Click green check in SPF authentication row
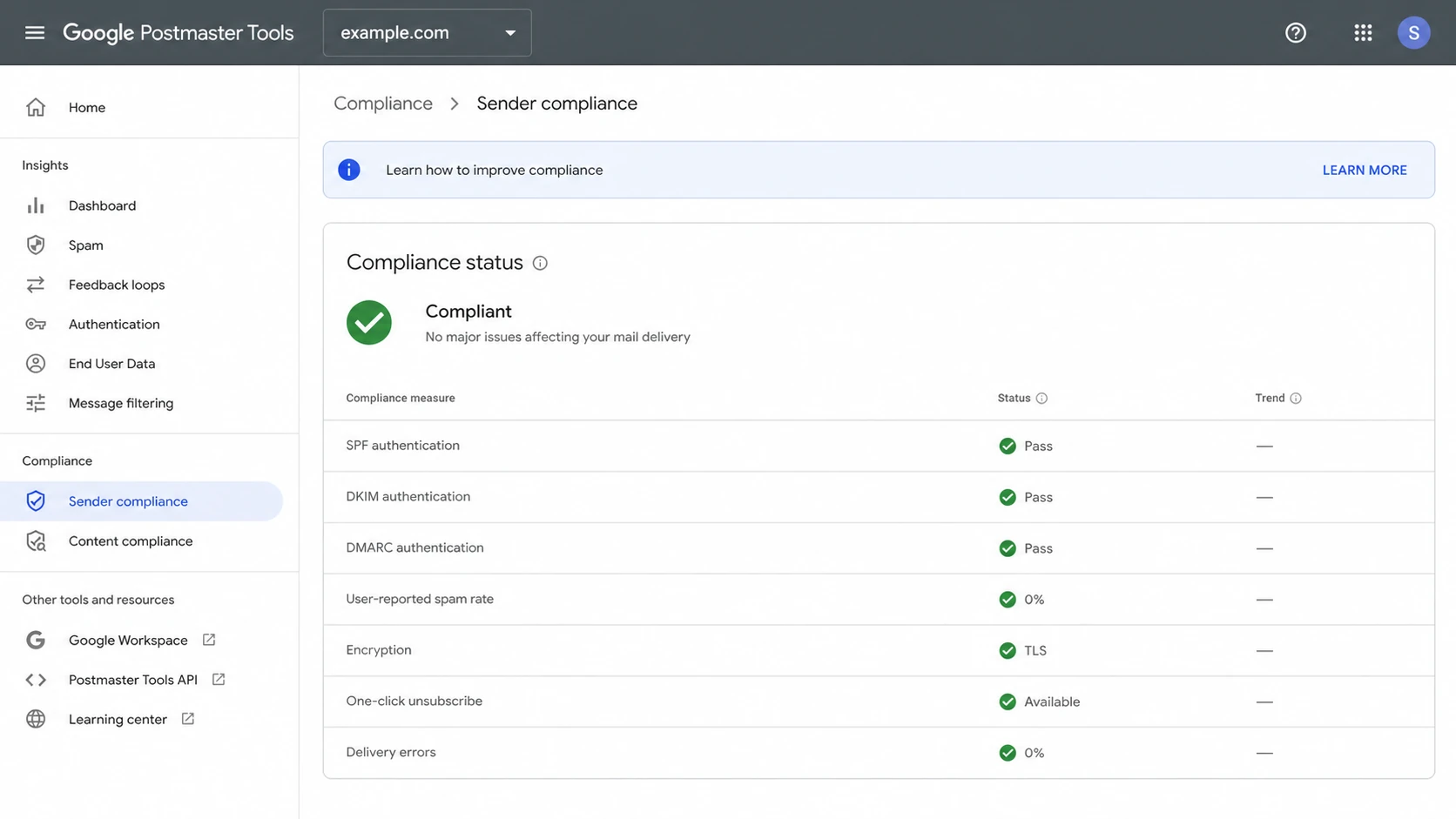 point(1008,446)
